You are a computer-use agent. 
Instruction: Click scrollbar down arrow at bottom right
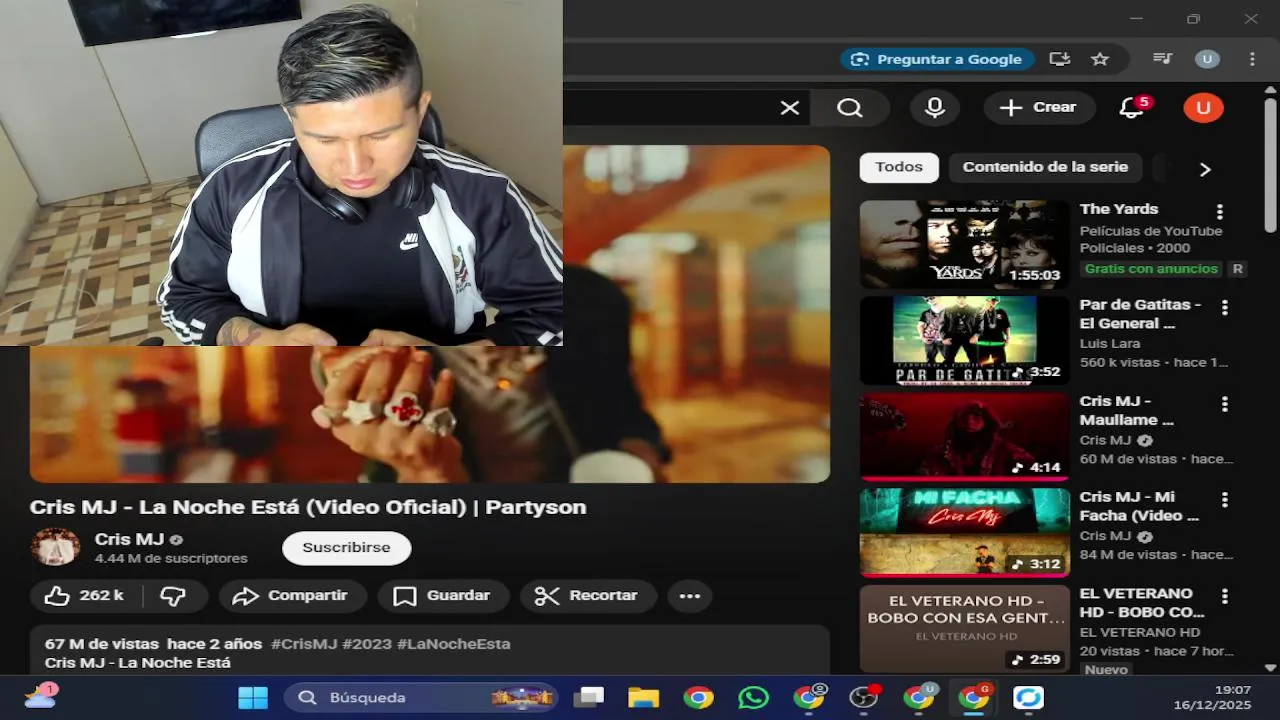(x=1270, y=667)
